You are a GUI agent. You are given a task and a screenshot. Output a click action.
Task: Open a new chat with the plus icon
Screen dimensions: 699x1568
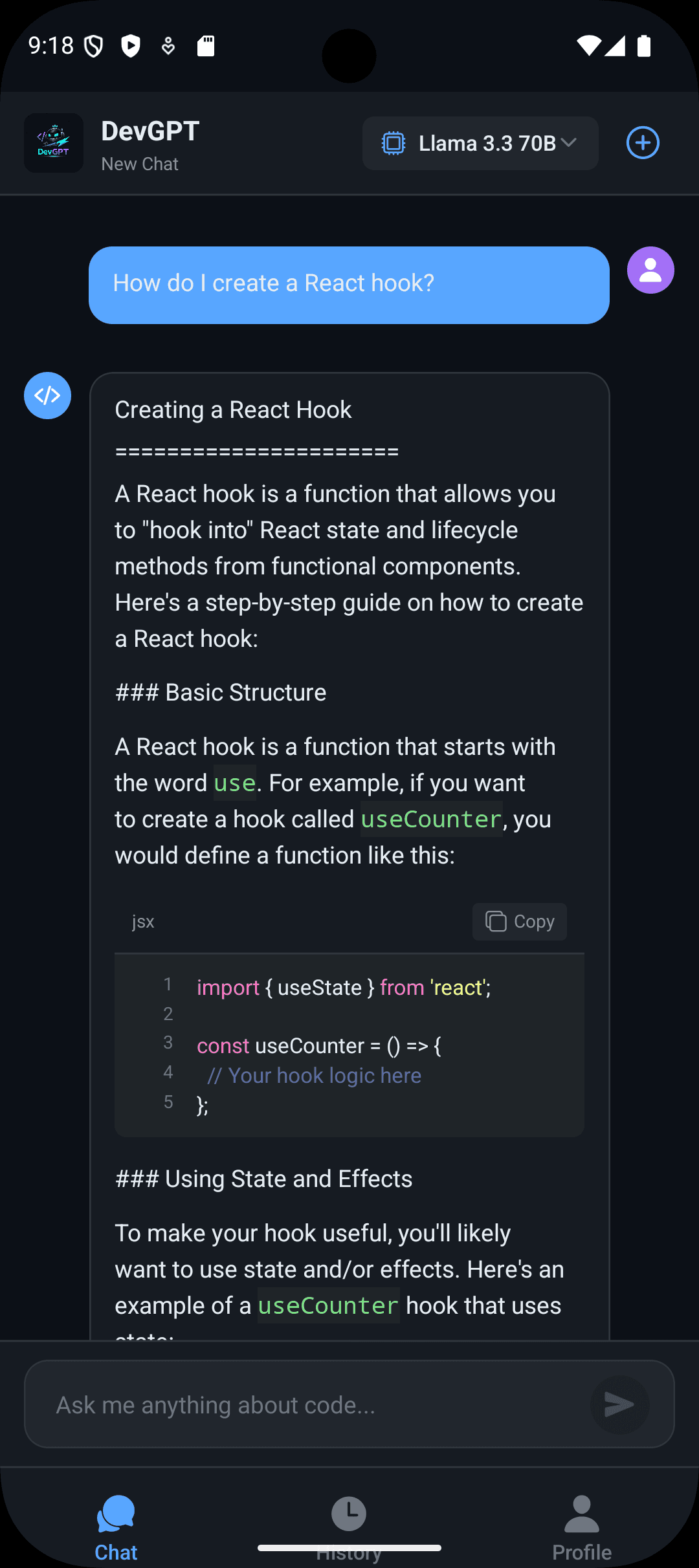coord(643,143)
